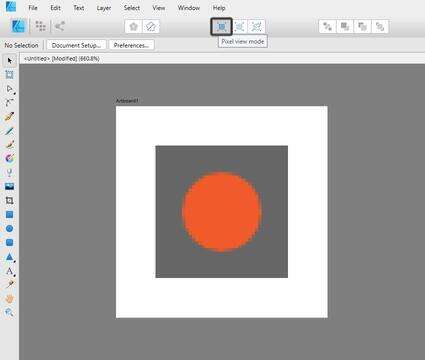Screen dimensions: 425x360
Task: Click the Revert defaults toolbar icon
Action: (151, 26)
